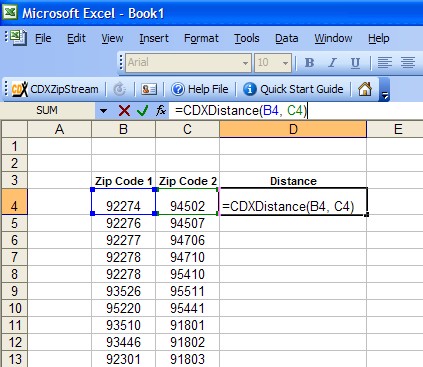Click cell containing 91802
This screenshot has height=367, width=423.
187,342
